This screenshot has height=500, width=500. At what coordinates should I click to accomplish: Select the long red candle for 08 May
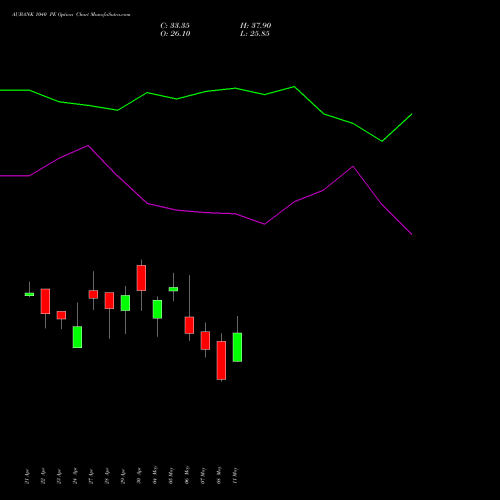pos(221,360)
